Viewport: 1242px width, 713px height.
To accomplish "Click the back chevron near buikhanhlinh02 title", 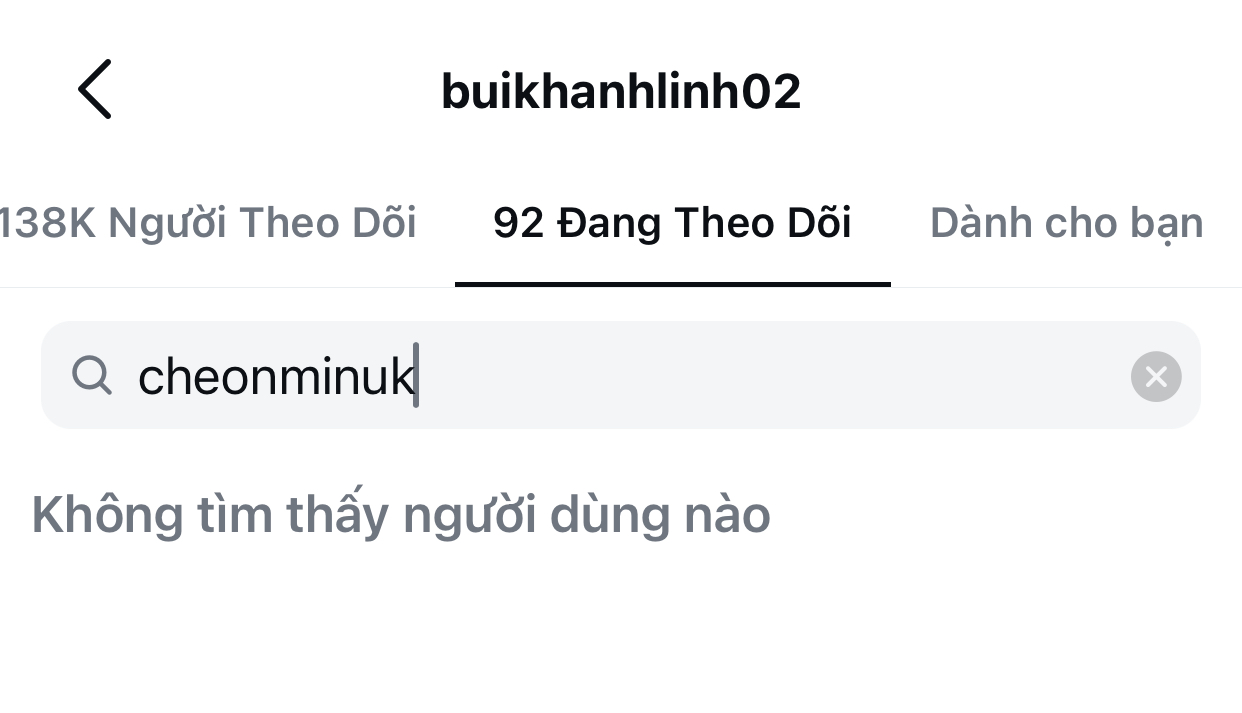I will pos(94,89).
